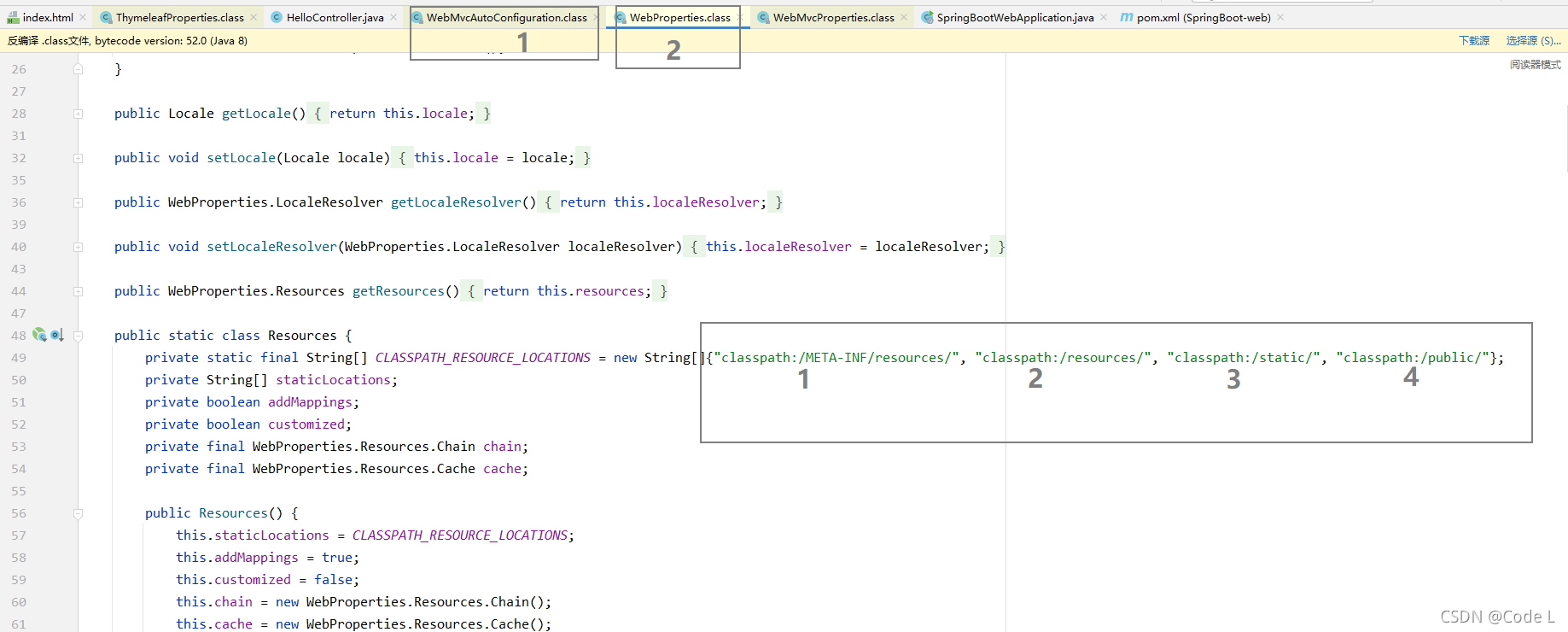This screenshot has width=1568, height=632.
Task: Click the getResources method name
Action: (399, 291)
